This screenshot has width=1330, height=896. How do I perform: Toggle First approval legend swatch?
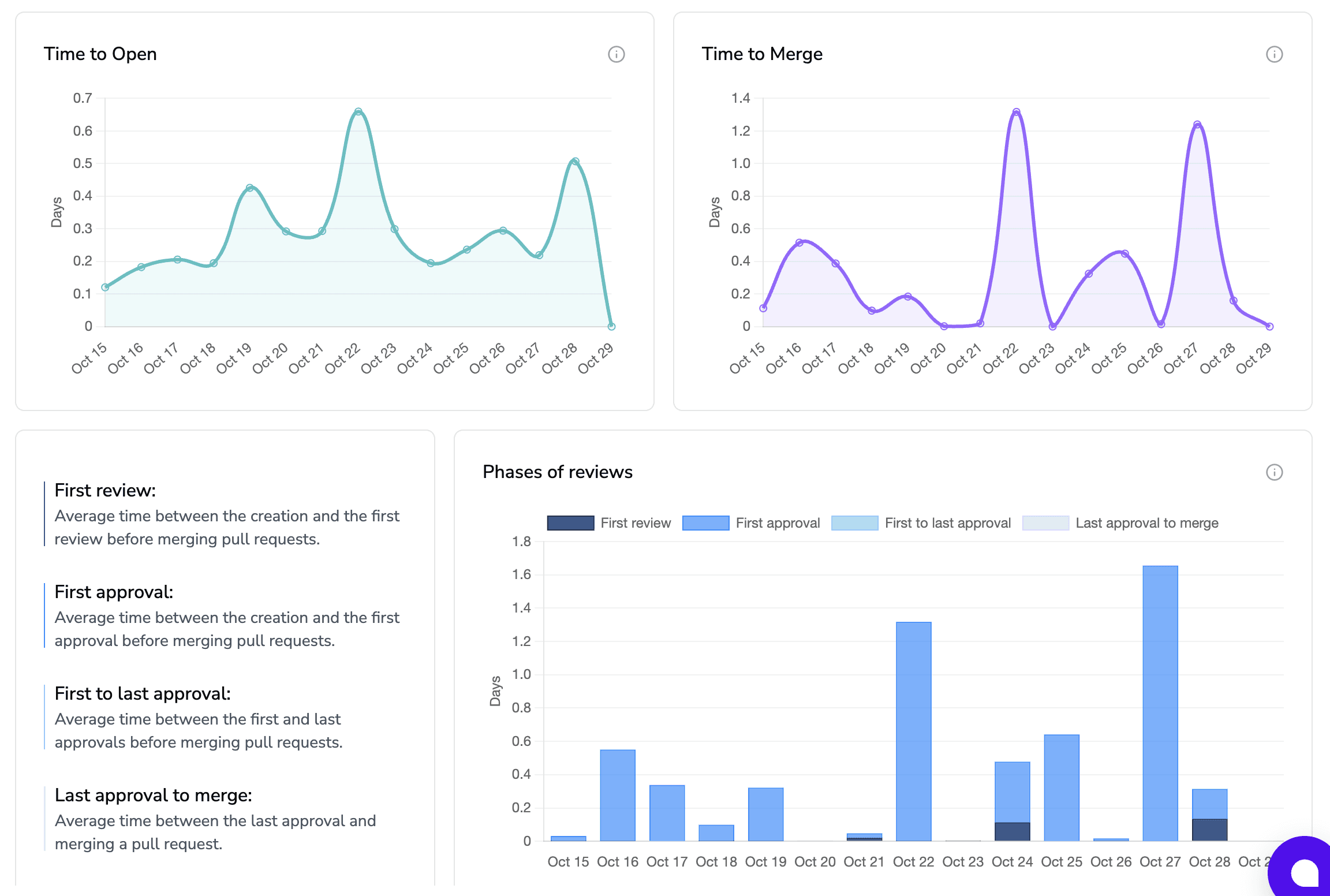[x=705, y=523]
